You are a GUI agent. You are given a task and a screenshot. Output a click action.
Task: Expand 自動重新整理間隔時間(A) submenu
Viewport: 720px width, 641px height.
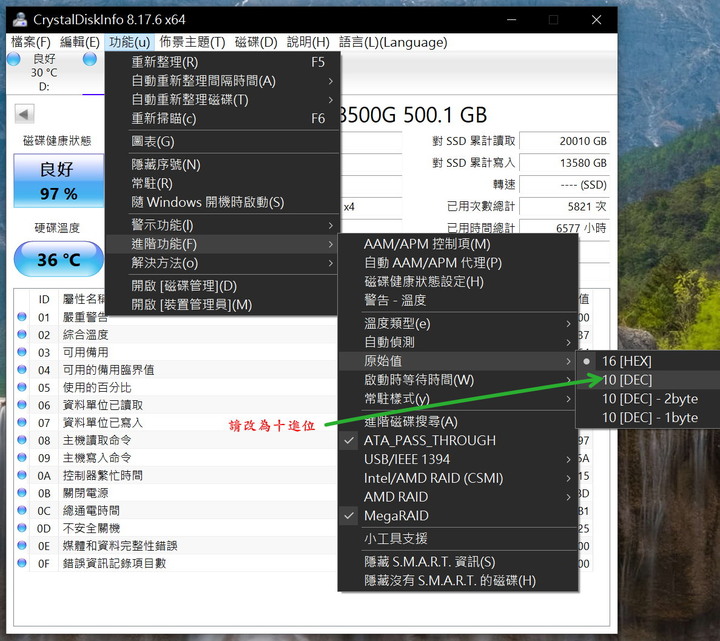point(223,81)
